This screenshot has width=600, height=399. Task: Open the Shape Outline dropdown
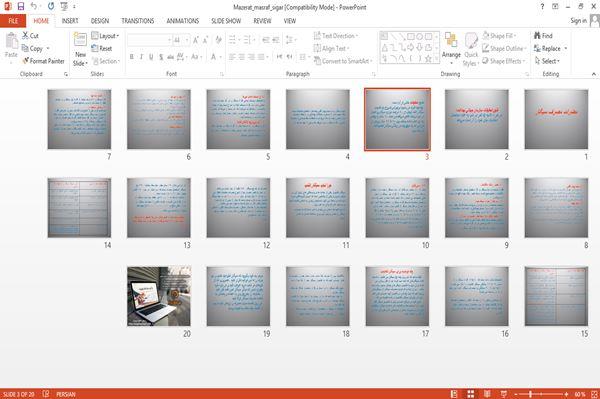click(504, 48)
